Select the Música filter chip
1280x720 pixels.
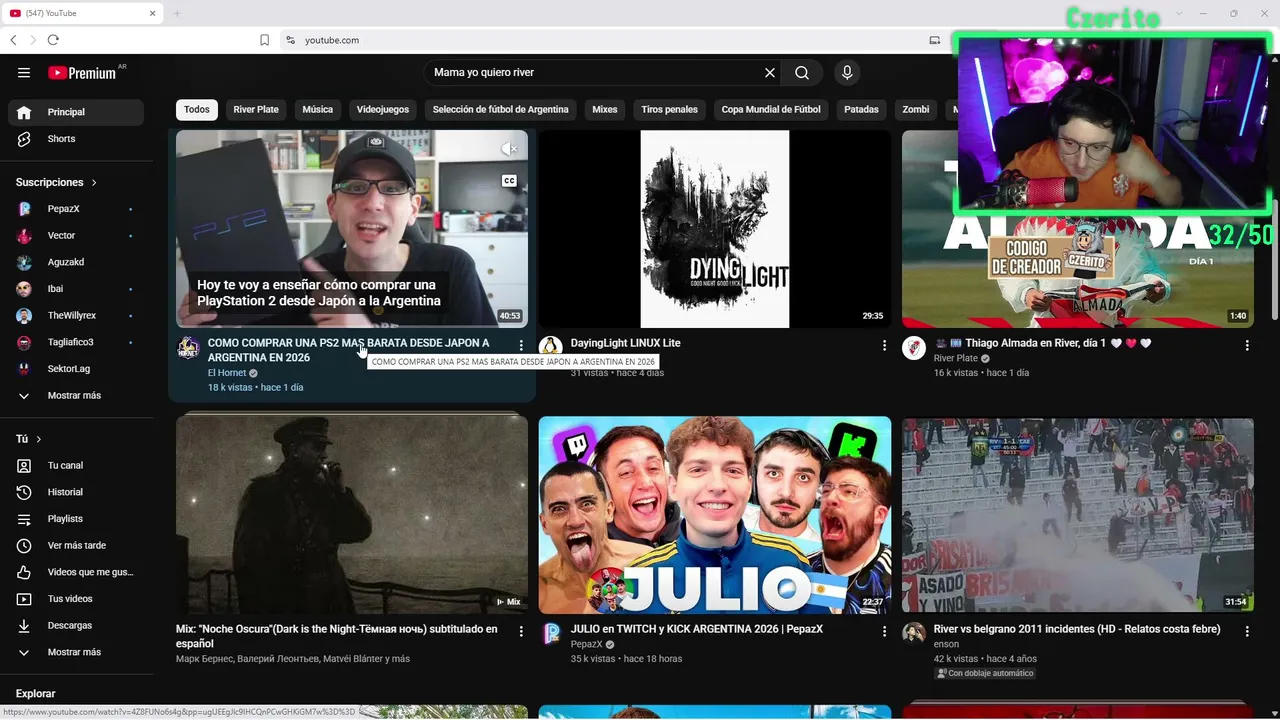click(317, 110)
